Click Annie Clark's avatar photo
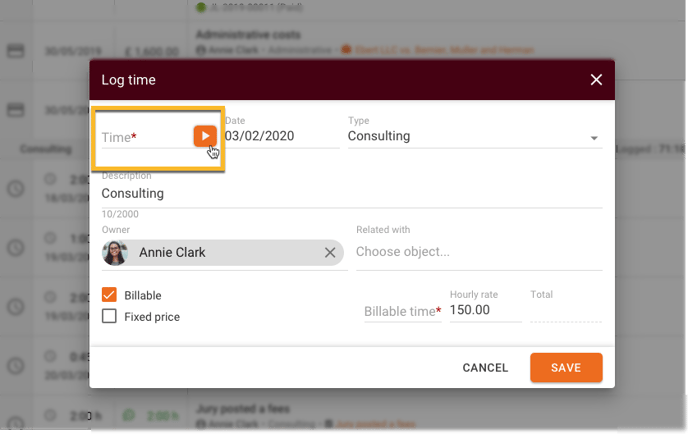 pyautogui.click(x=115, y=253)
